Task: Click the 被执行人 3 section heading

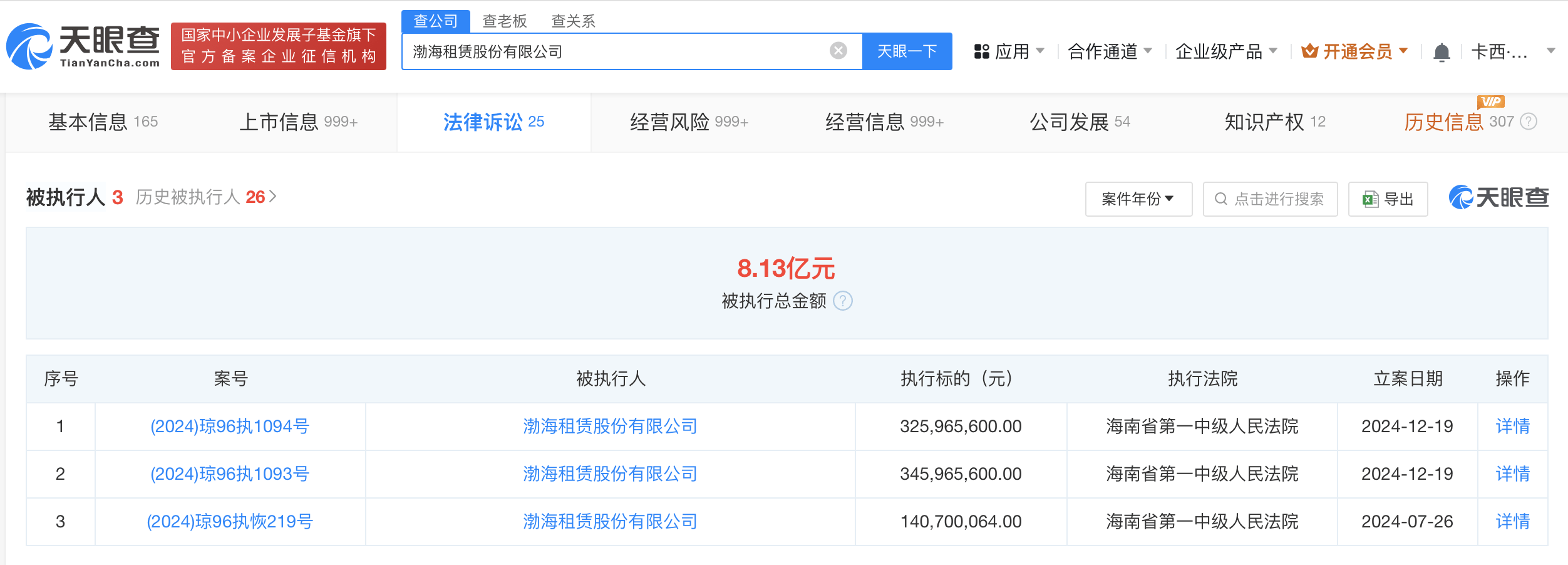Action: (74, 197)
